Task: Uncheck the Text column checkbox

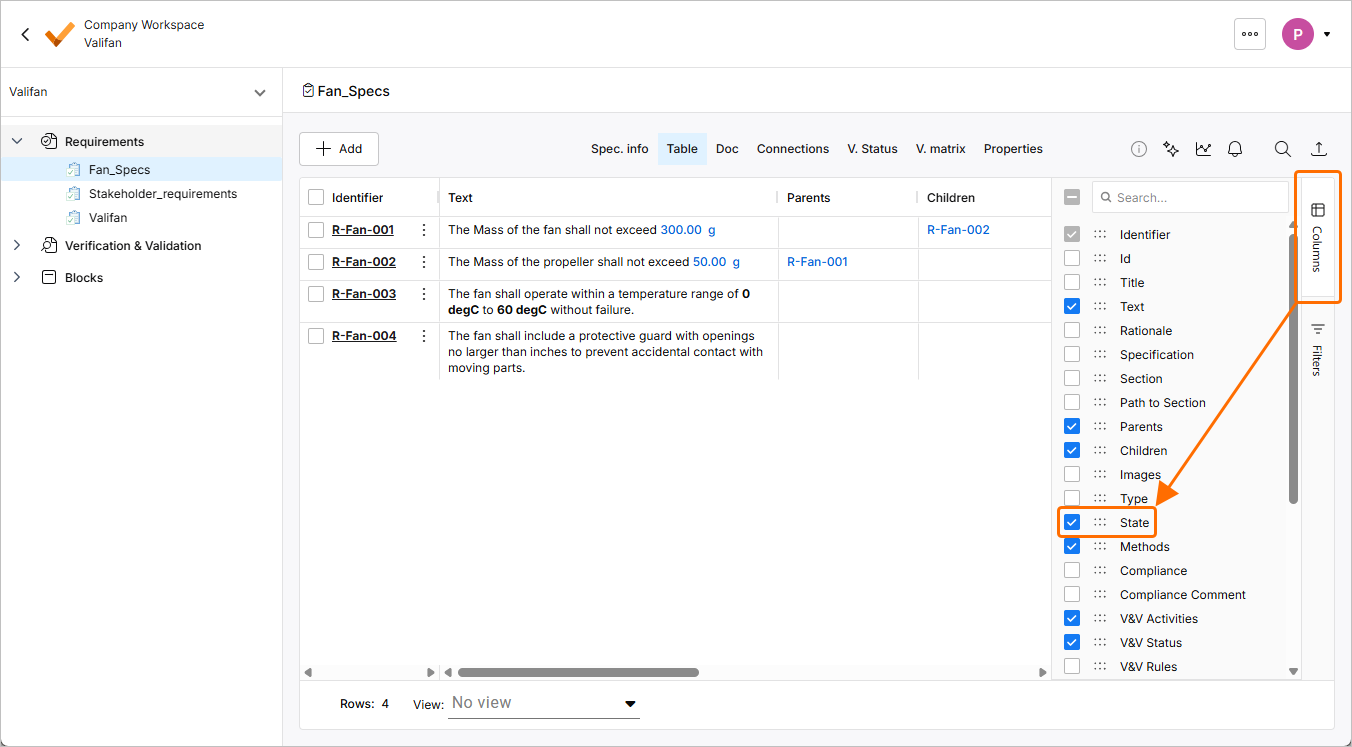Action: [x=1072, y=307]
